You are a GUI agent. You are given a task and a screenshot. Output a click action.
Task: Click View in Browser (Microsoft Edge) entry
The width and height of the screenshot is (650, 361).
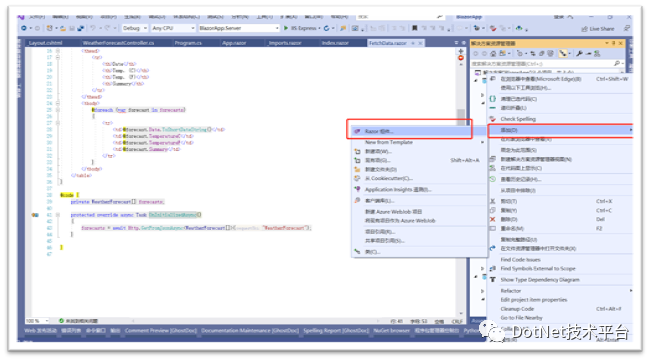pos(560,79)
